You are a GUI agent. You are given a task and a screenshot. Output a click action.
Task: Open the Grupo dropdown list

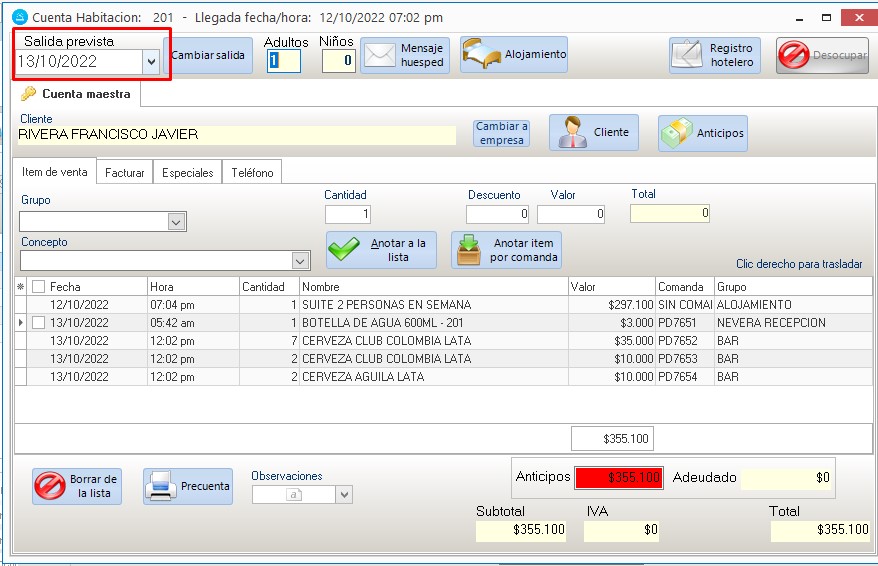176,221
